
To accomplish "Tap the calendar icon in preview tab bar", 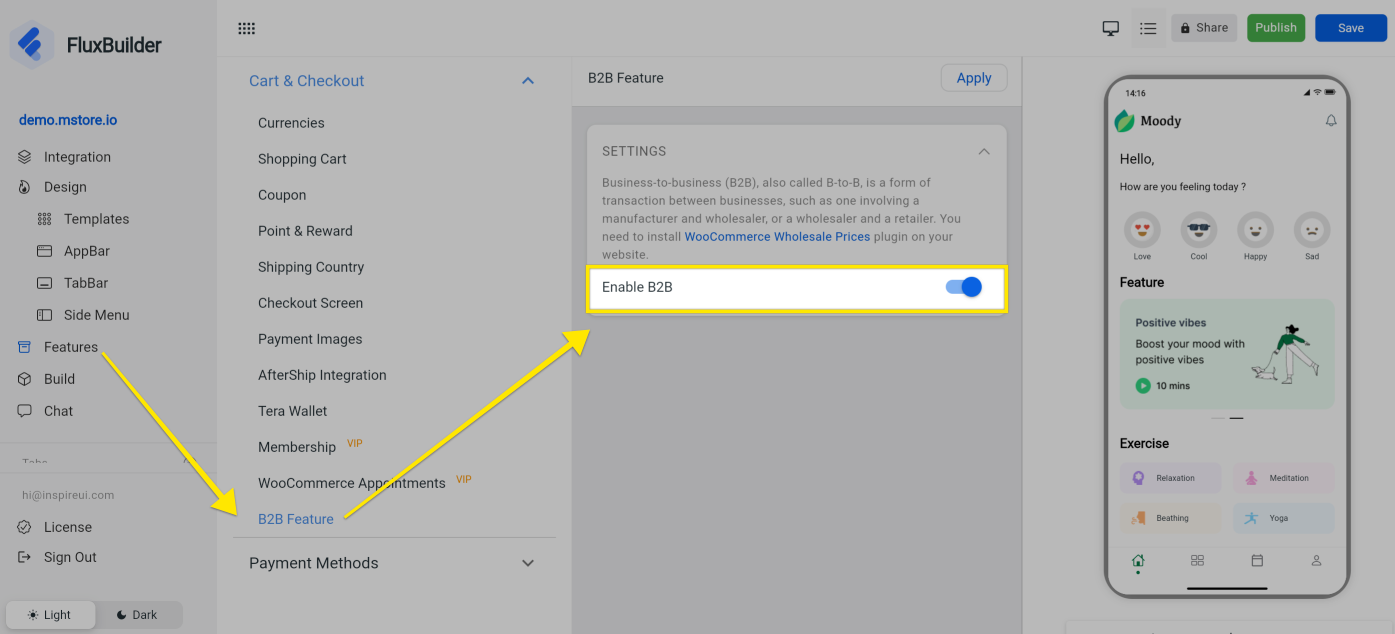I will (x=1257, y=560).
